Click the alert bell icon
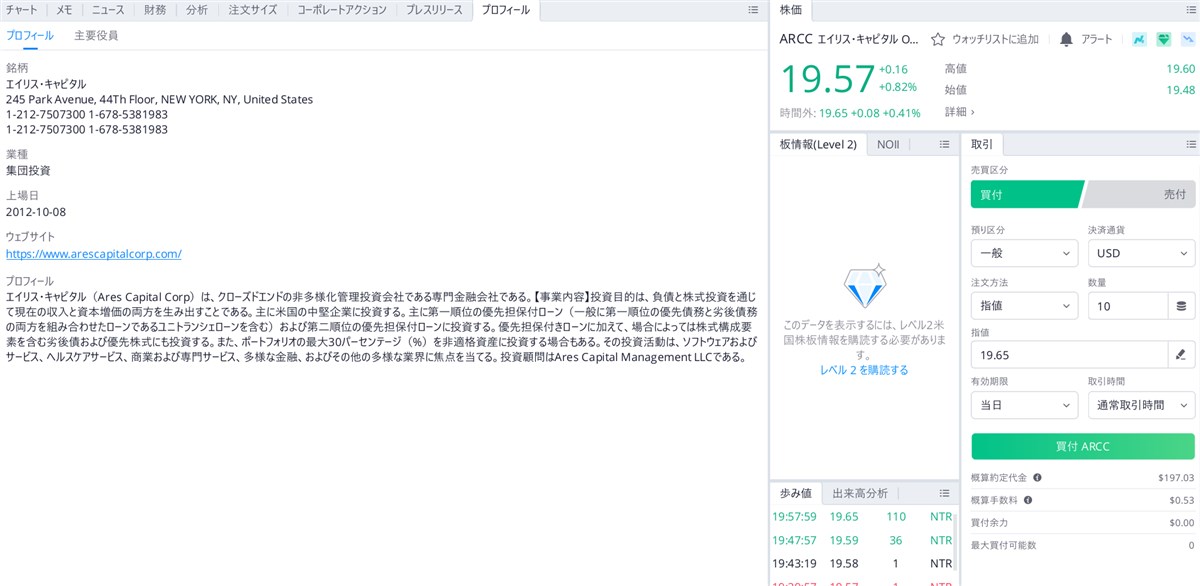 point(1066,40)
